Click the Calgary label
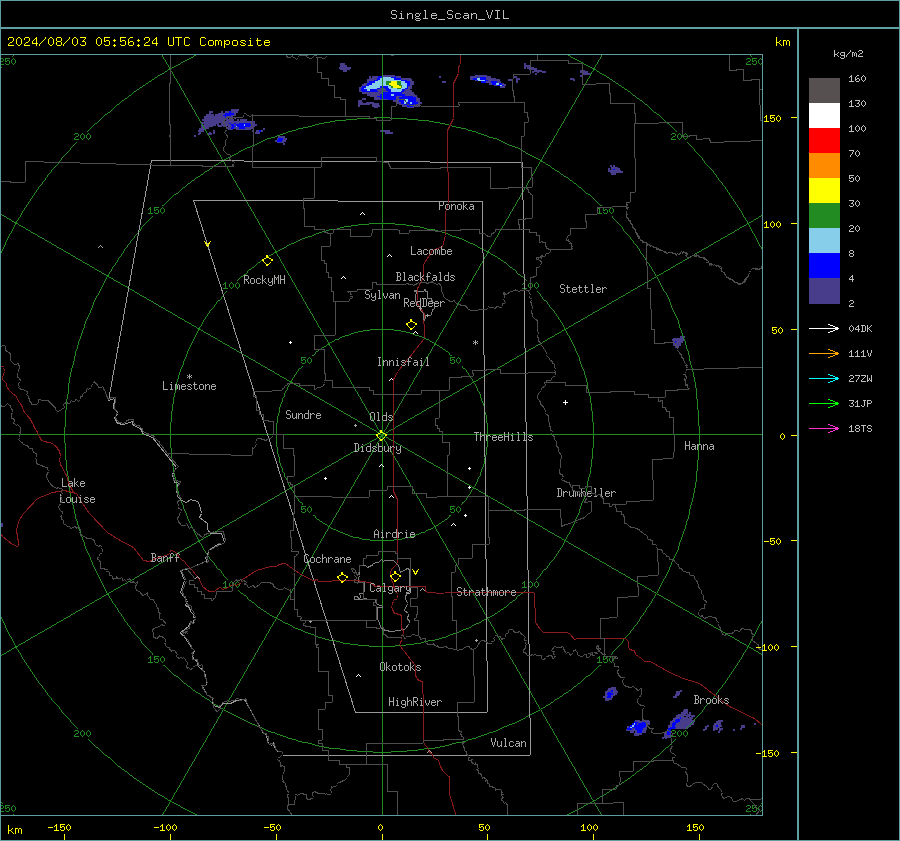Viewport: 900px width, 841px height. click(390, 588)
